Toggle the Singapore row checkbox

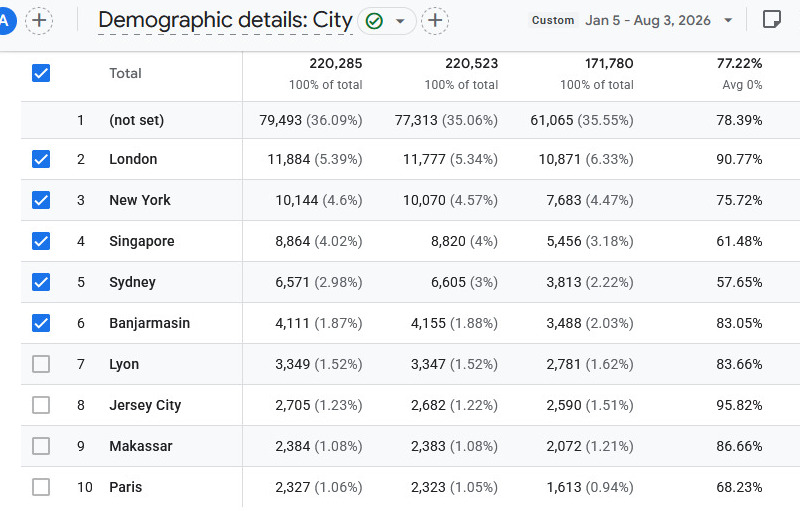(41, 241)
